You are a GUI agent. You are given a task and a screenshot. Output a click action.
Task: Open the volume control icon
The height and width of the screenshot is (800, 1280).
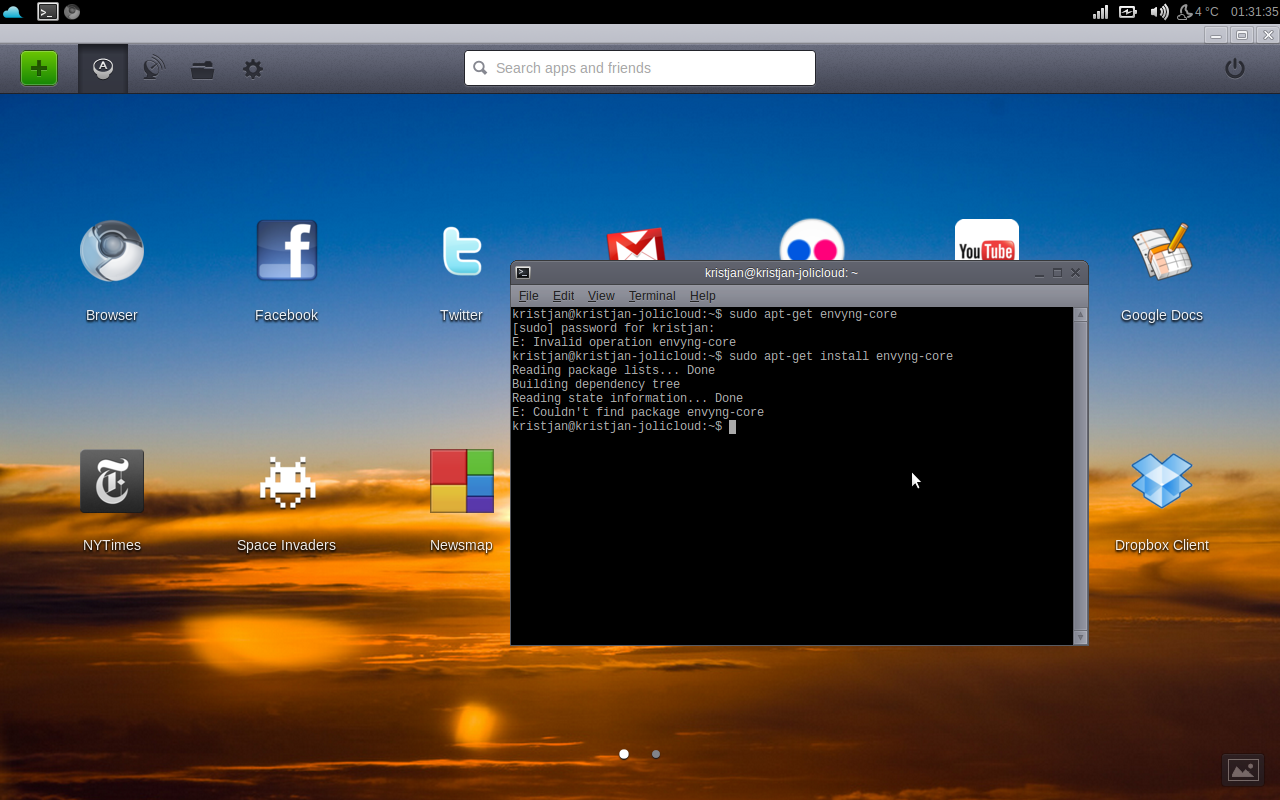point(1159,12)
